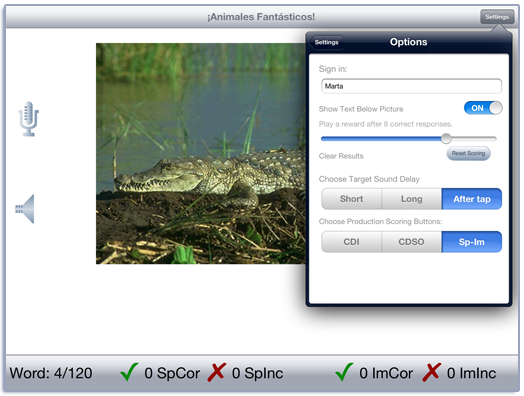Image resolution: width=524 pixels, height=396 pixels.
Task: Tap the speaker sound playback icon
Action: pyautogui.click(x=25, y=209)
